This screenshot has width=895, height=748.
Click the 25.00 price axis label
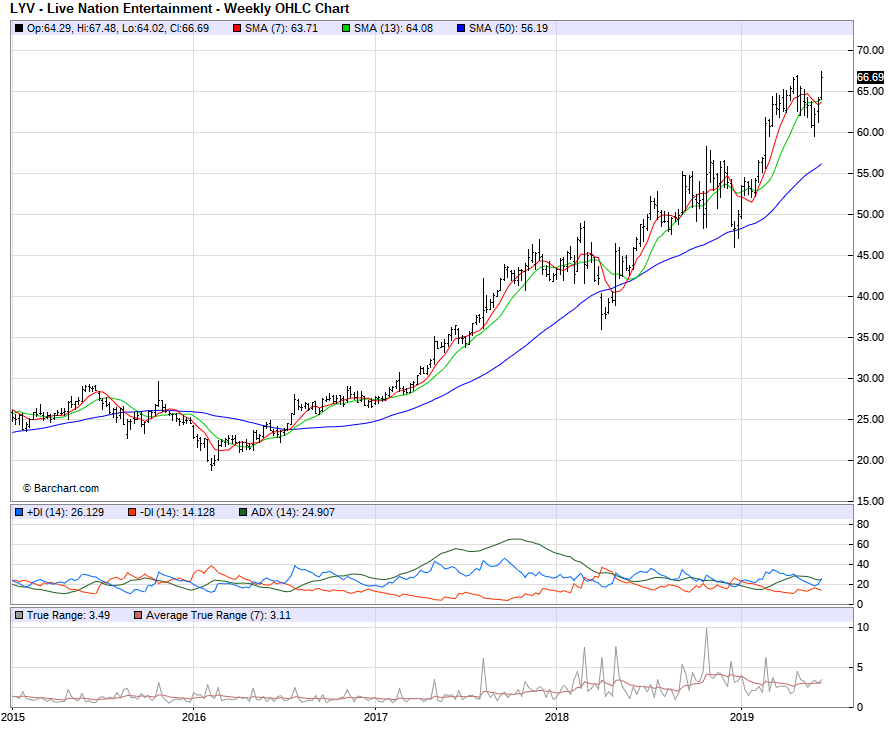click(x=870, y=419)
